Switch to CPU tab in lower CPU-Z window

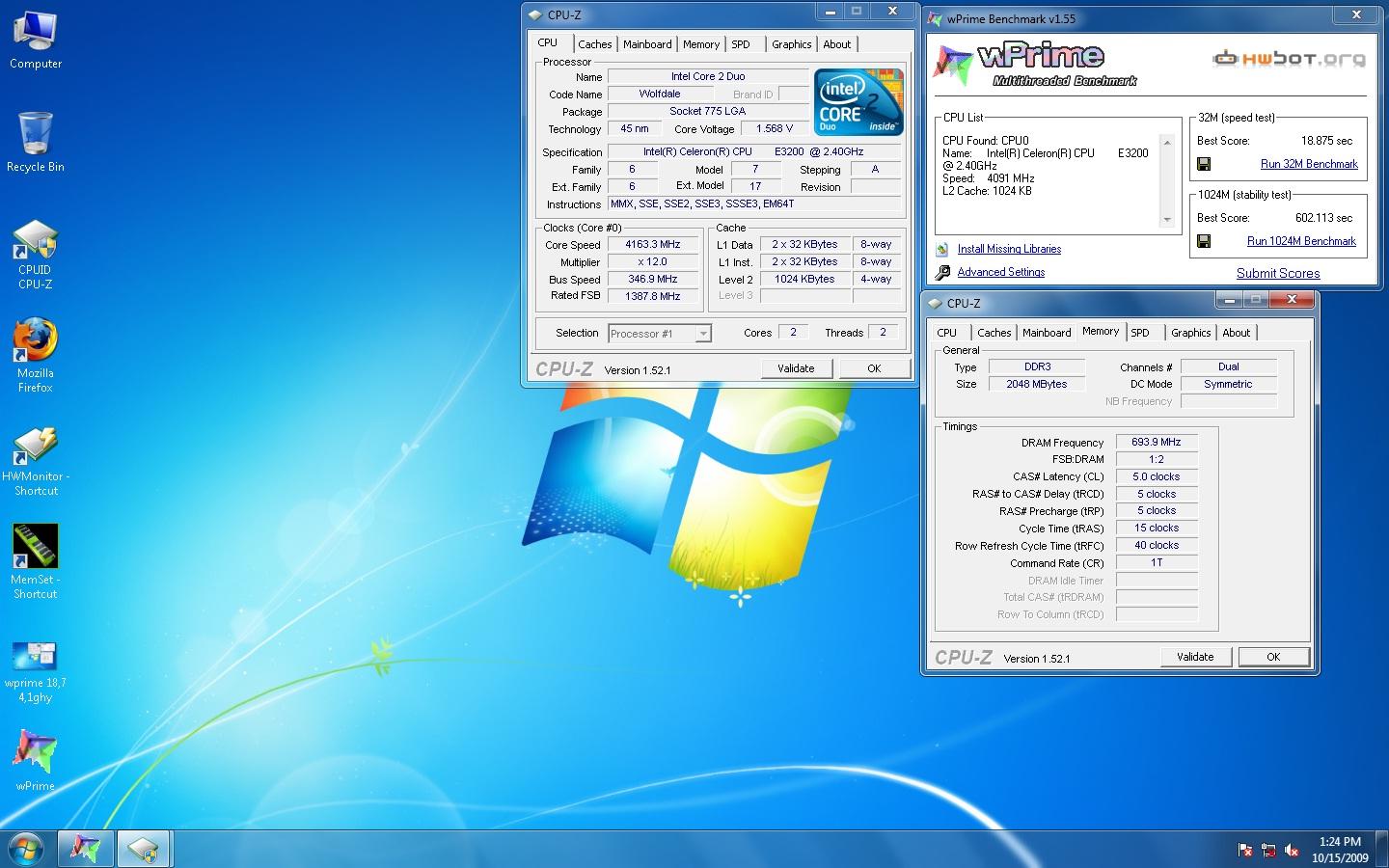click(947, 333)
